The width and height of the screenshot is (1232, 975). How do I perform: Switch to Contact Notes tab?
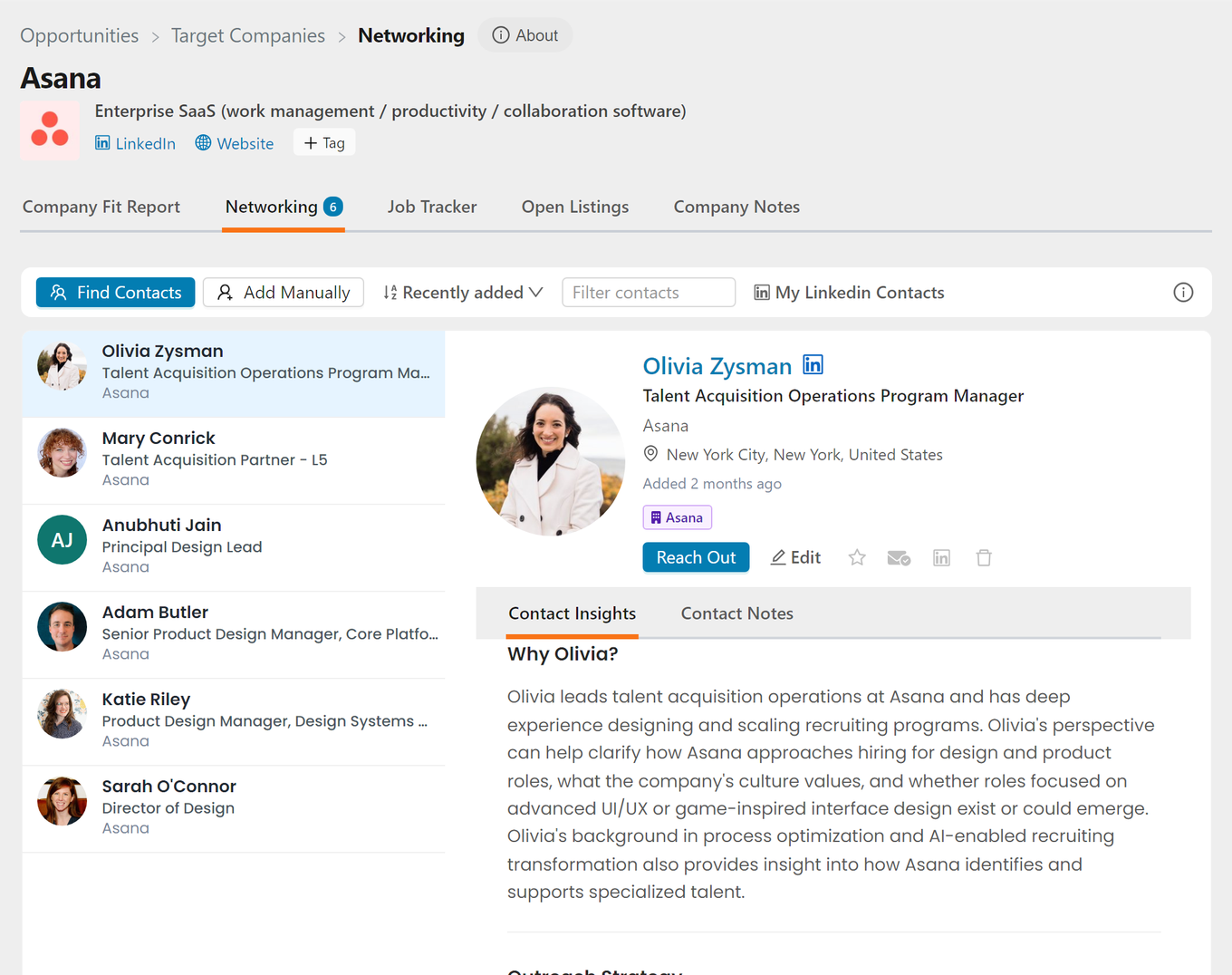[737, 613]
